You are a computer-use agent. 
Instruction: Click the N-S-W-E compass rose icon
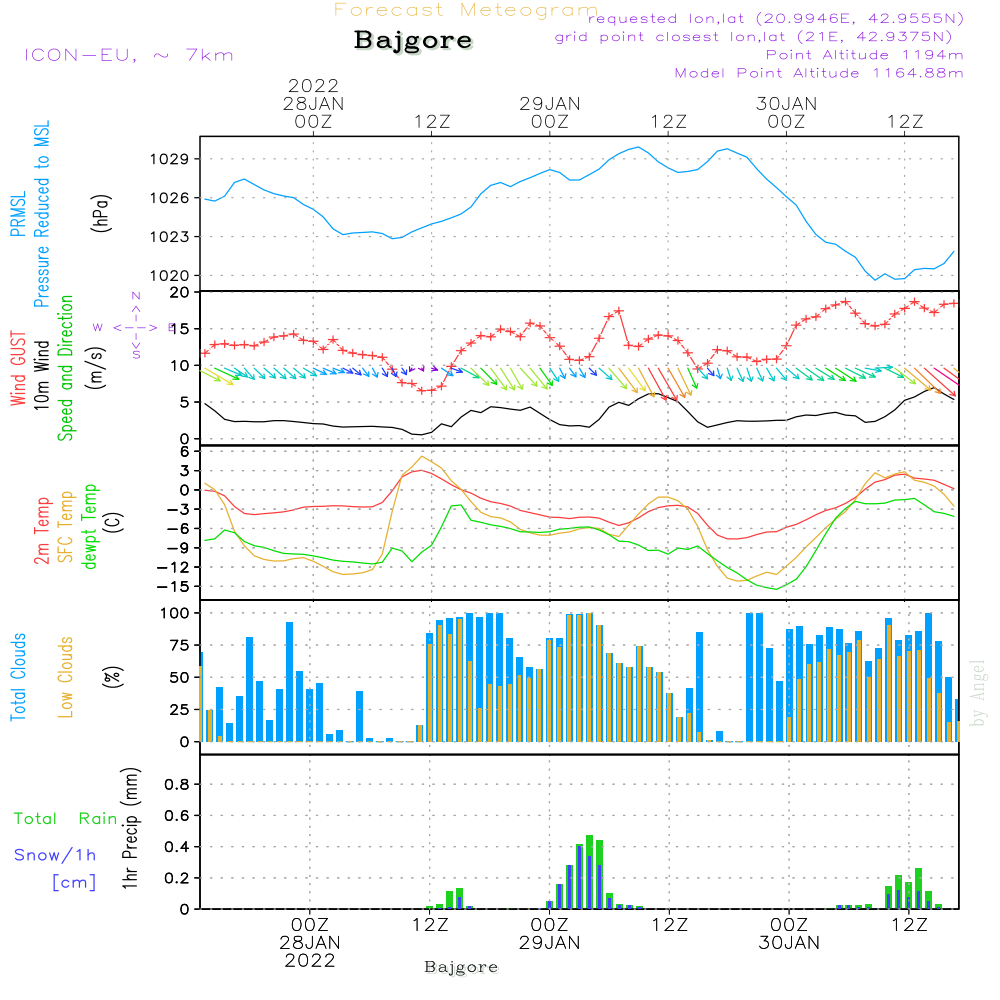pos(135,327)
